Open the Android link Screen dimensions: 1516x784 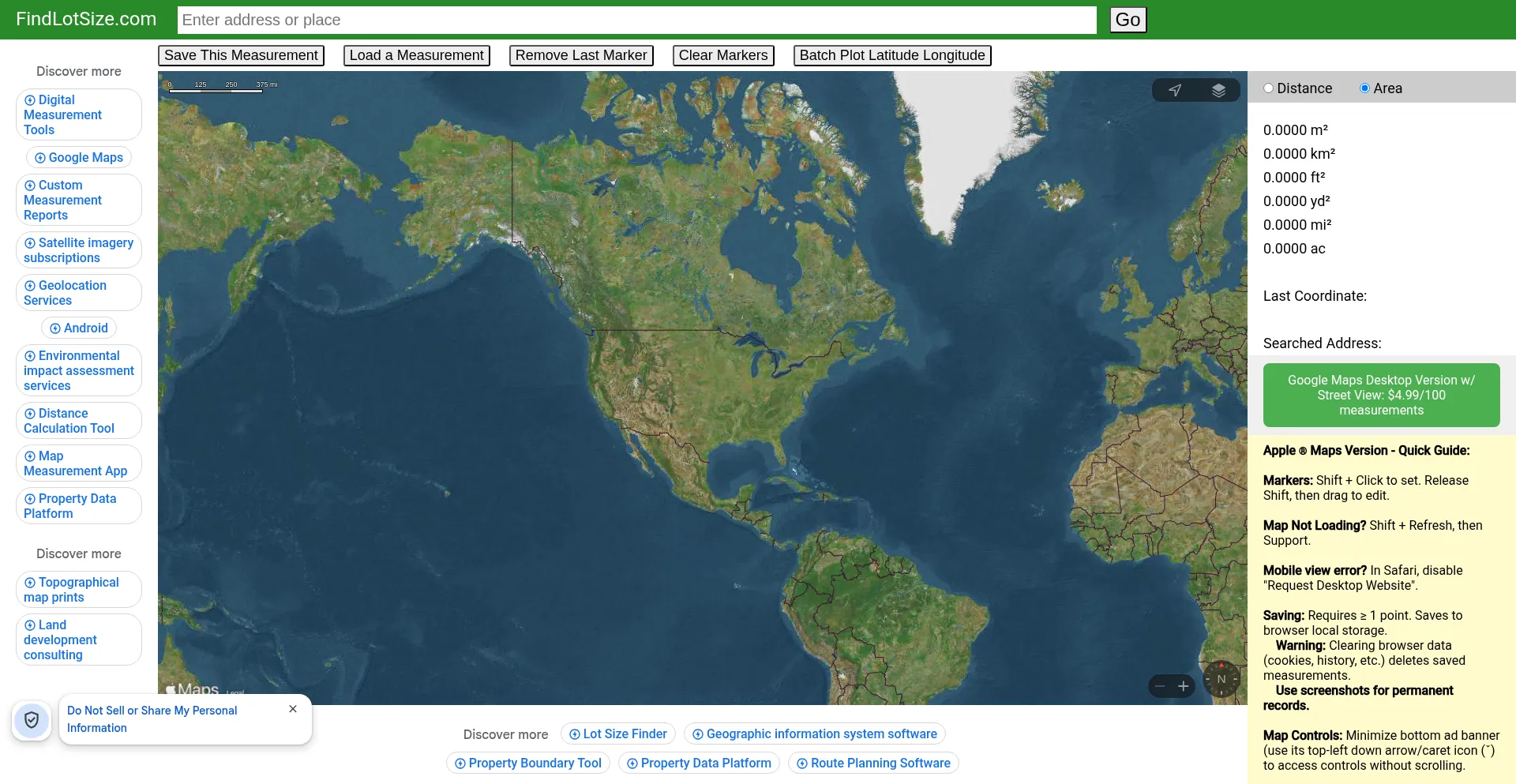(x=79, y=328)
